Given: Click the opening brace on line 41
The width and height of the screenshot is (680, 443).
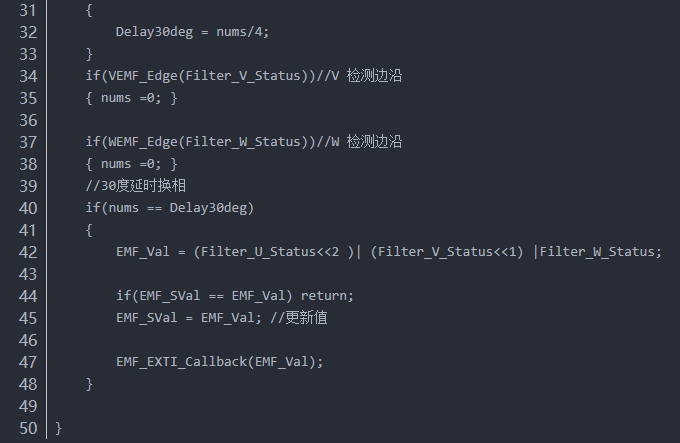Looking at the screenshot, I should tap(89, 230).
